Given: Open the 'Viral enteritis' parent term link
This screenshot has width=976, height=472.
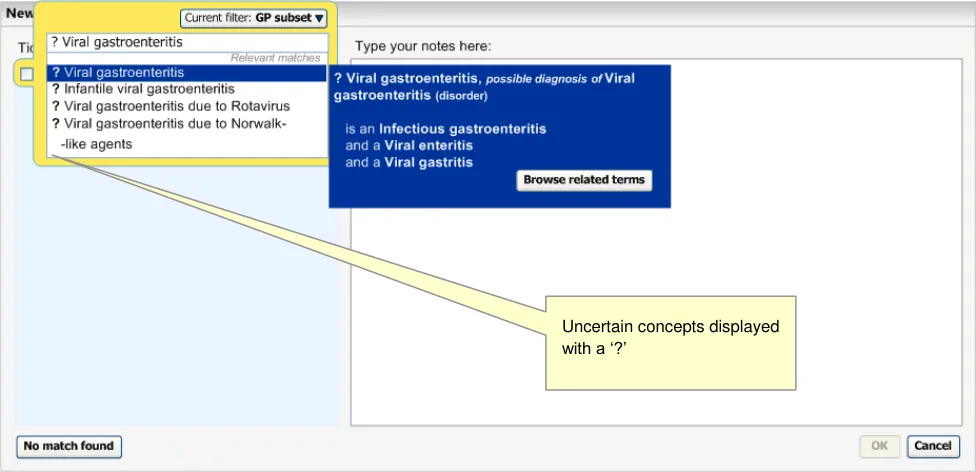Looking at the screenshot, I should [429, 145].
